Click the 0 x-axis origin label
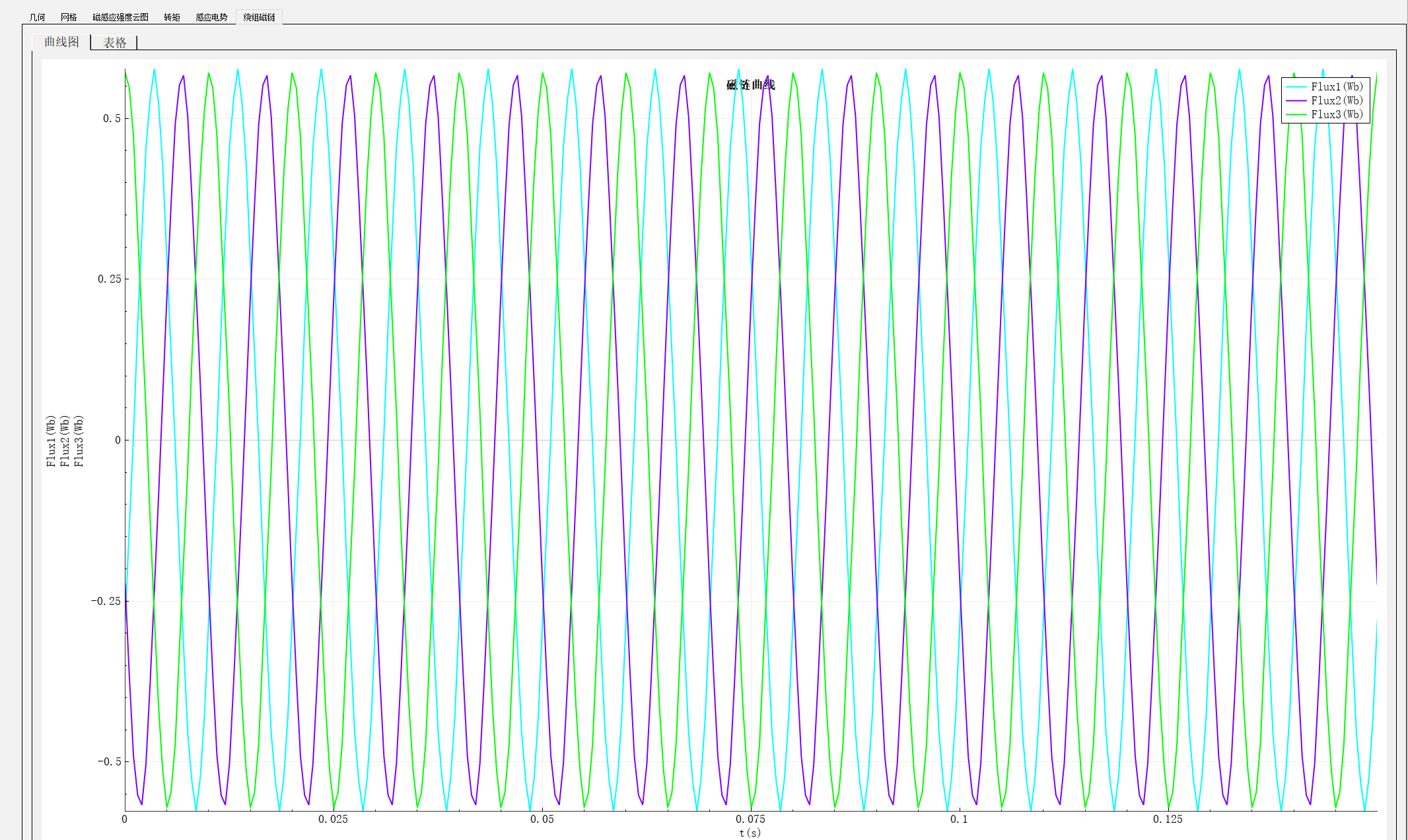 tap(124, 819)
